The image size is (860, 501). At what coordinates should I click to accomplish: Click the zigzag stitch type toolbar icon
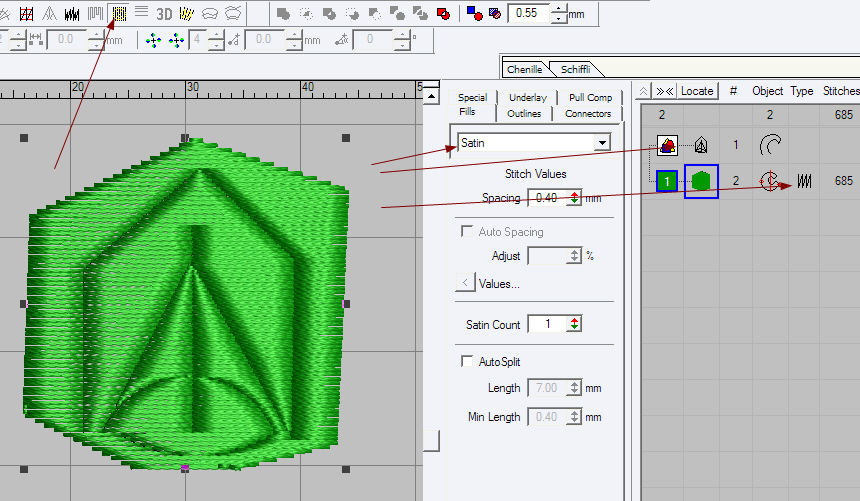point(72,14)
